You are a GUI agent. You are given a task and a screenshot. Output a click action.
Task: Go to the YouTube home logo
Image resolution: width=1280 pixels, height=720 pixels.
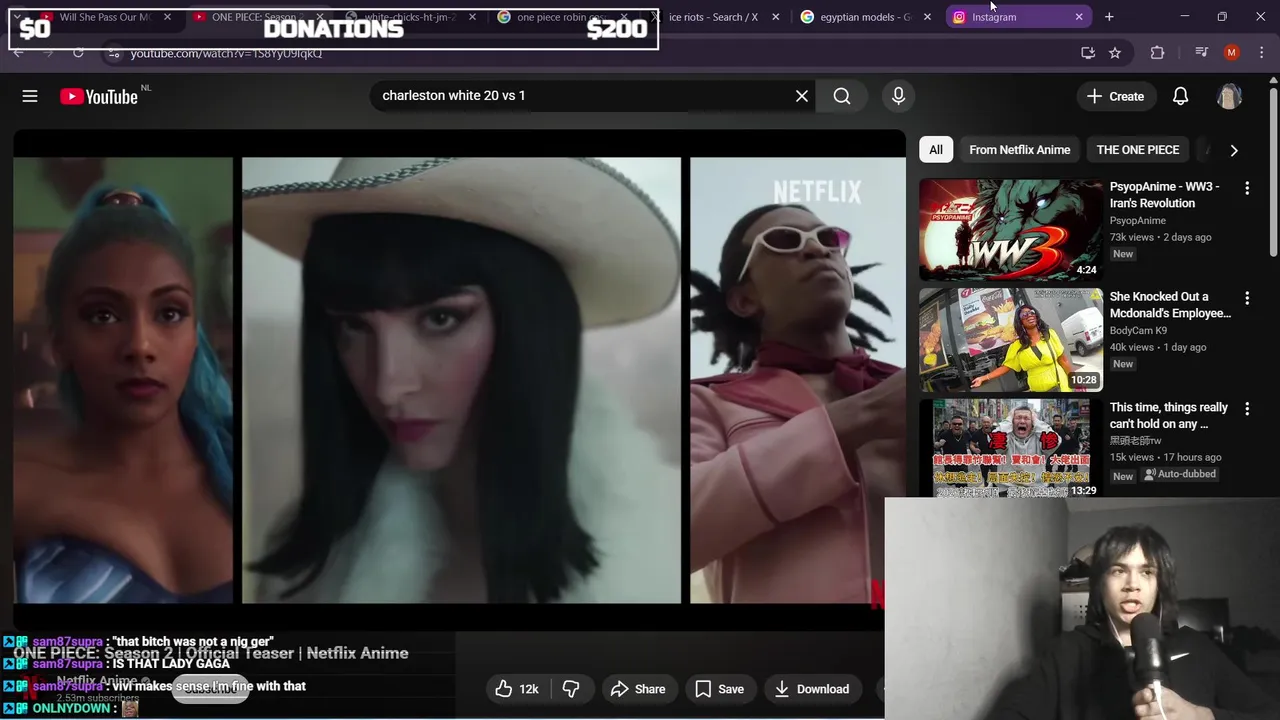(98, 96)
